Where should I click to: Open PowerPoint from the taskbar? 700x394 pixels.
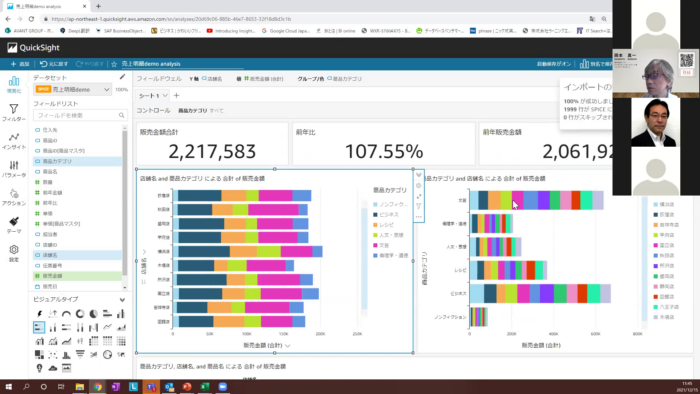click(x=187, y=387)
